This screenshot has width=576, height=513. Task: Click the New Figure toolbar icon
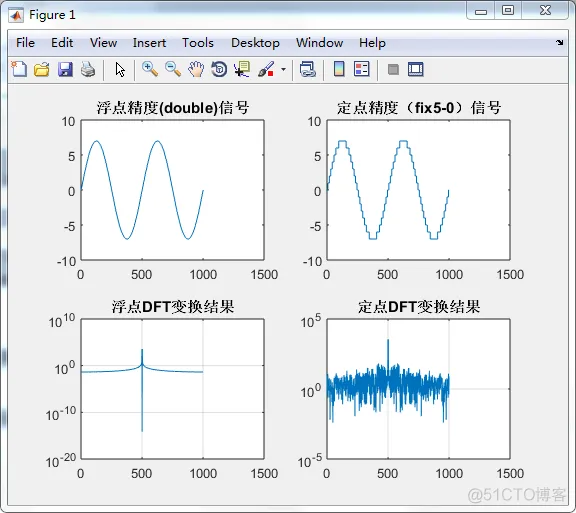tap(19, 69)
